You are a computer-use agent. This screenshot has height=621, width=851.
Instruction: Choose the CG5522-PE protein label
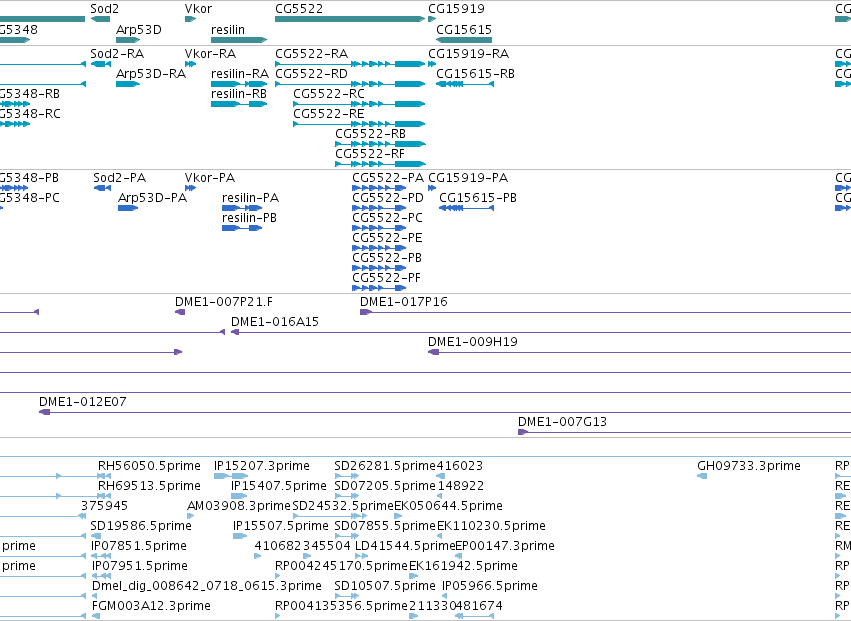[x=387, y=238]
